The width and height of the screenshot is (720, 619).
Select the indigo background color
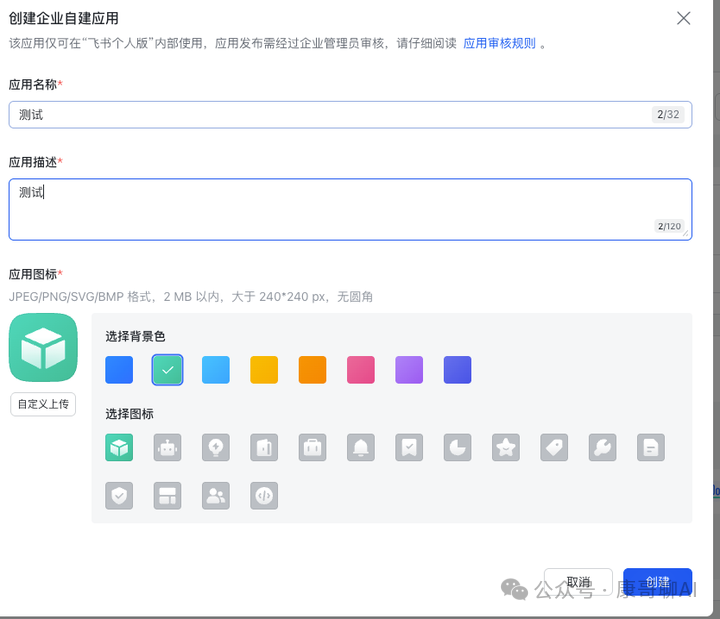pos(457,370)
